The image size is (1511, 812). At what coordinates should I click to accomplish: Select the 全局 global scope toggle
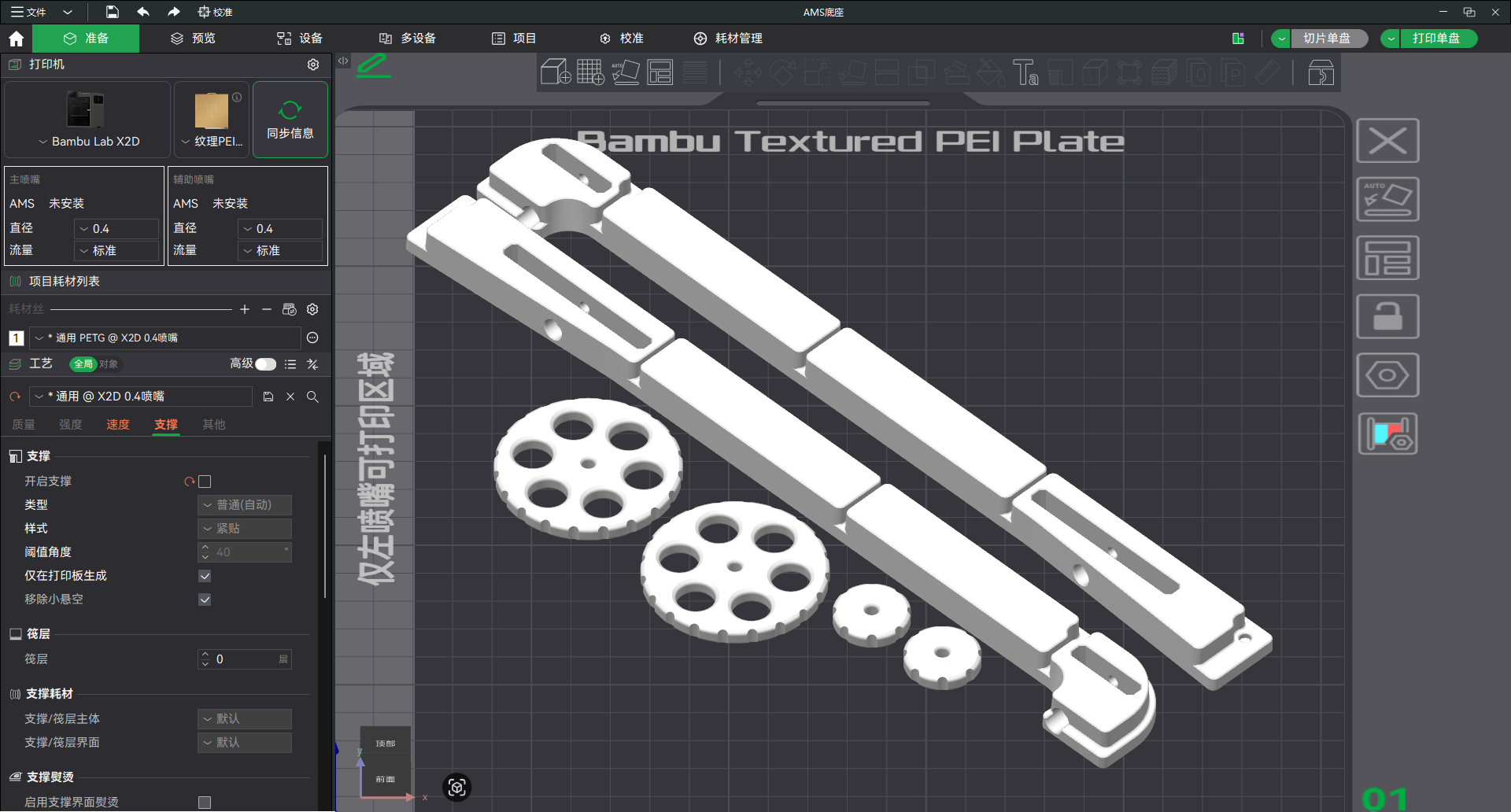(83, 364)
